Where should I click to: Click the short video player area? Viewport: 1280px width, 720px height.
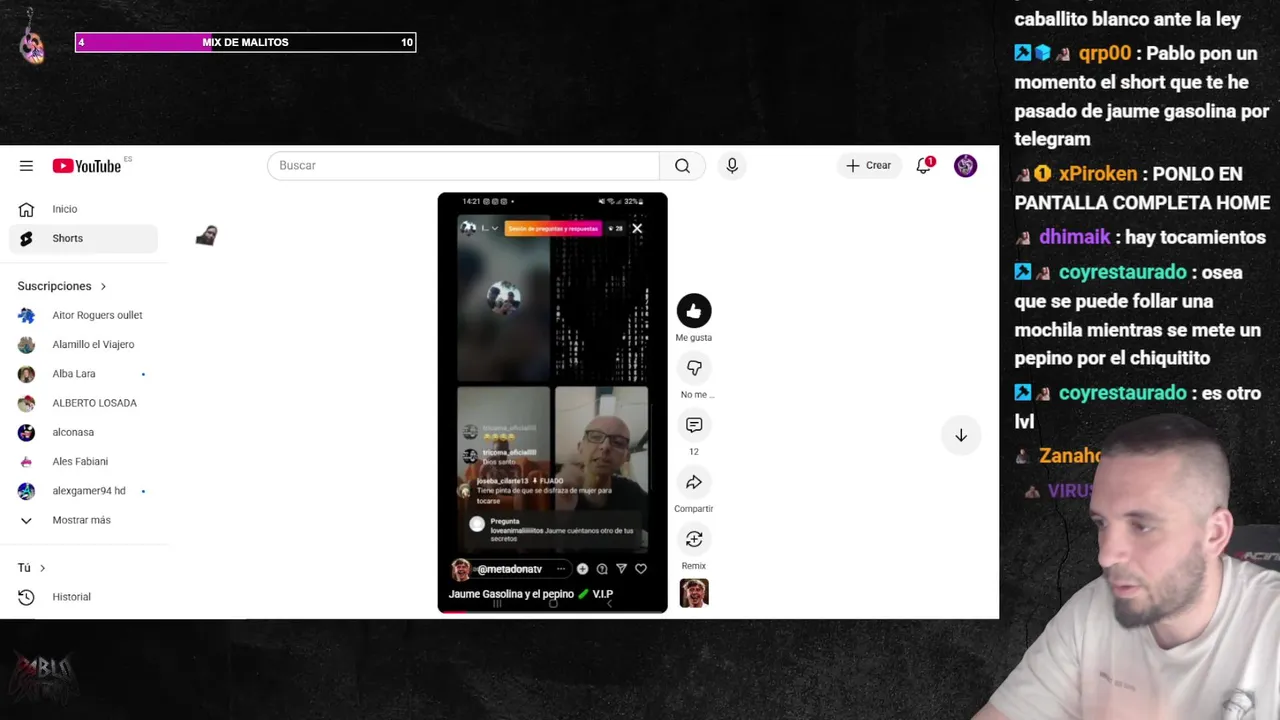pyautogui.click(x=552, y=402)
